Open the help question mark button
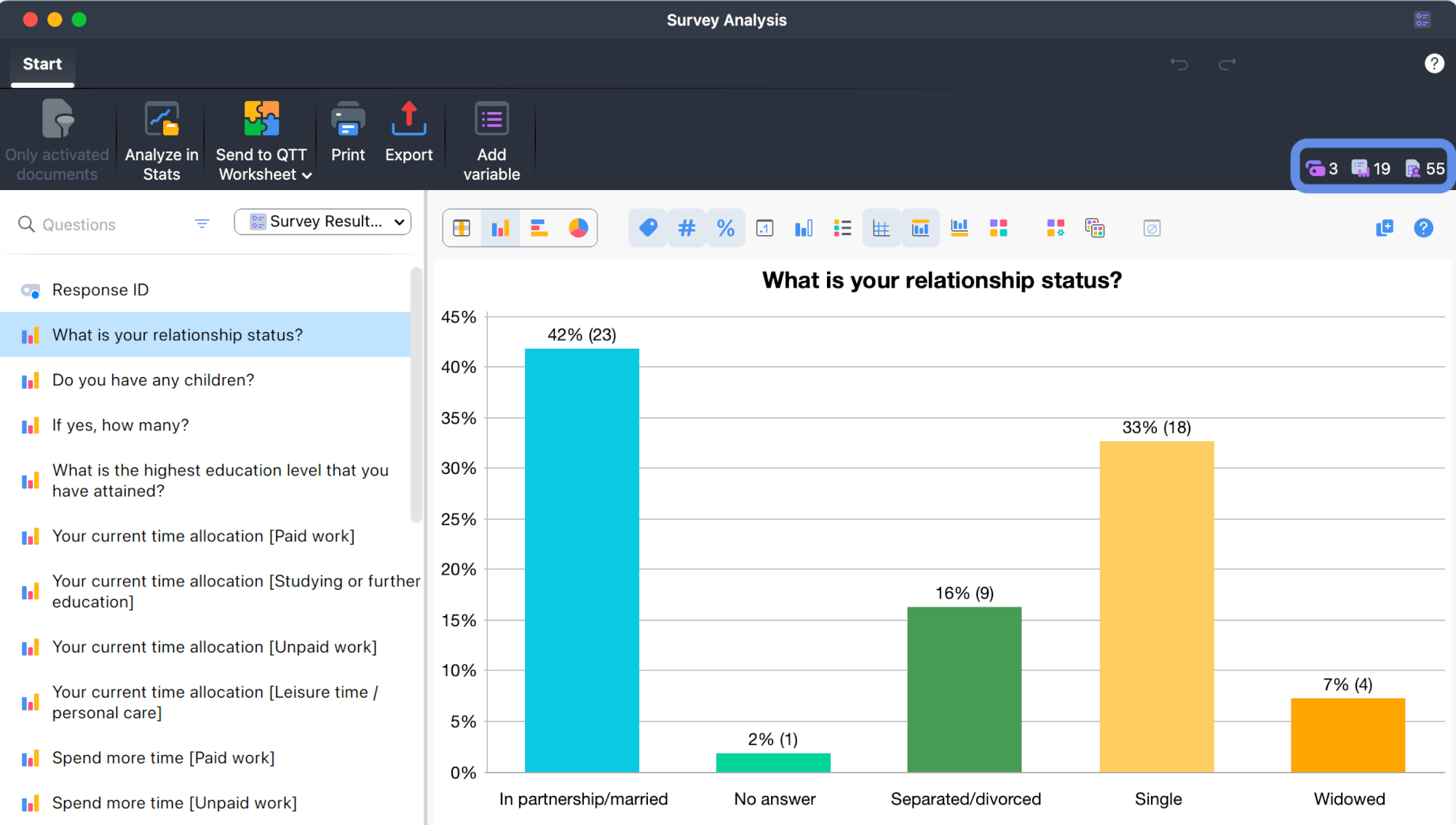 coord(1433,63)
